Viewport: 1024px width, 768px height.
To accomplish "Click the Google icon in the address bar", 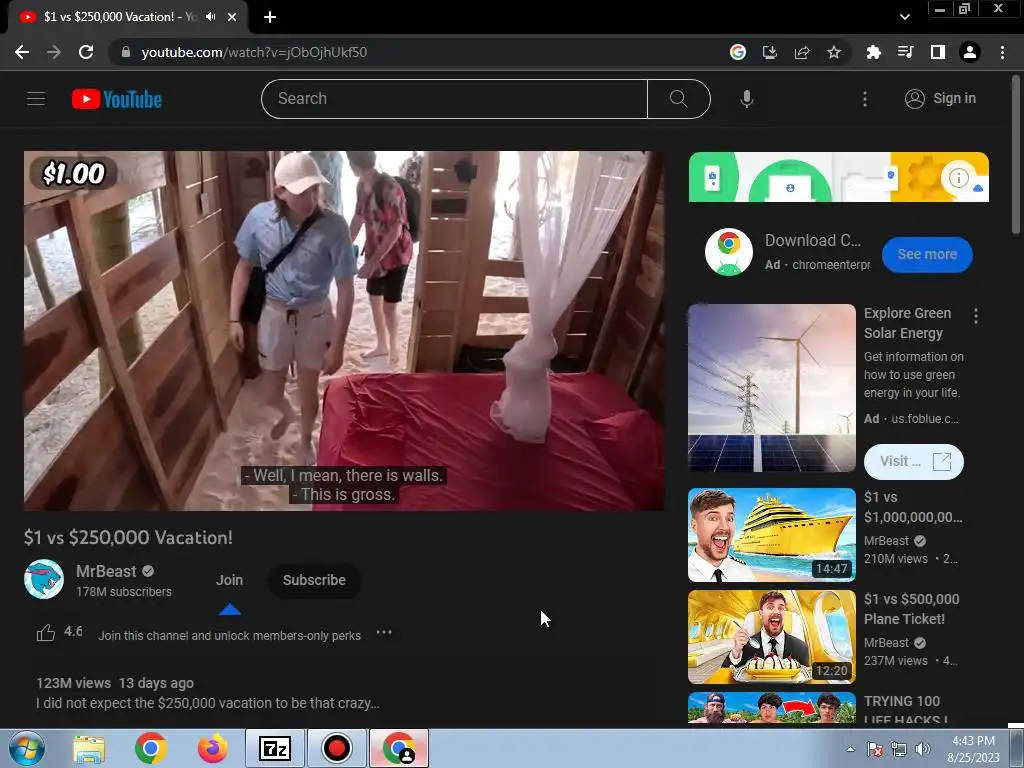I will [738, 52].
